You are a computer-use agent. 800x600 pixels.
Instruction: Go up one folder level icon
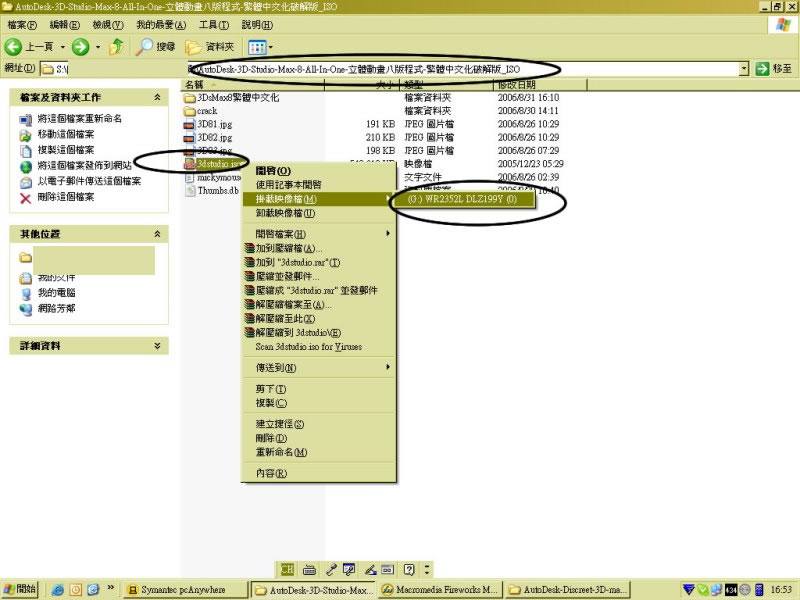coord(116,47)
